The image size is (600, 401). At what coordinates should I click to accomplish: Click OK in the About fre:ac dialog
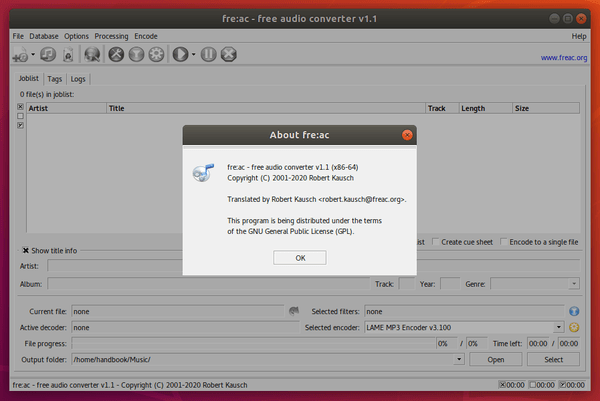point(300,258)
